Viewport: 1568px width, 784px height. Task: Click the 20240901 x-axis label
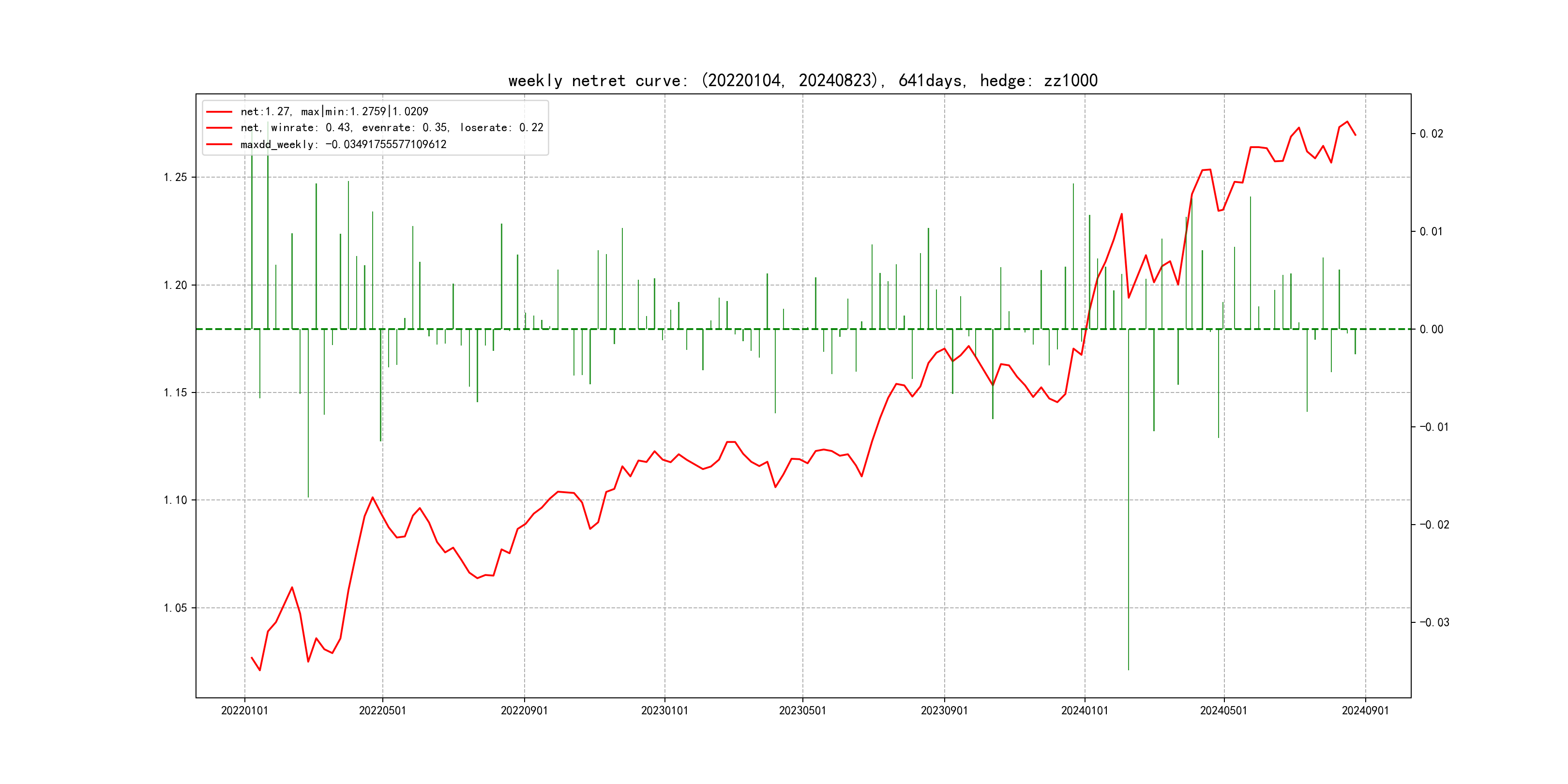click(x=1365, y=710)
